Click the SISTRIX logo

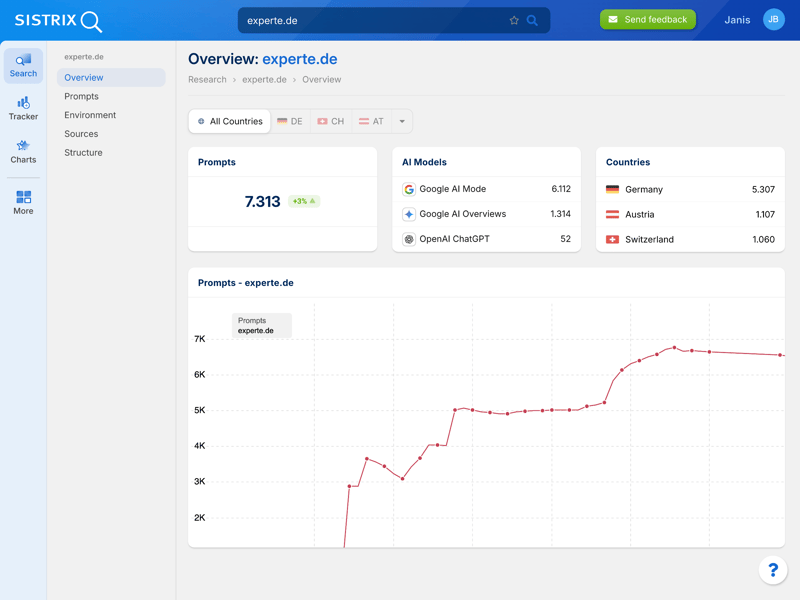pos(58,20)
